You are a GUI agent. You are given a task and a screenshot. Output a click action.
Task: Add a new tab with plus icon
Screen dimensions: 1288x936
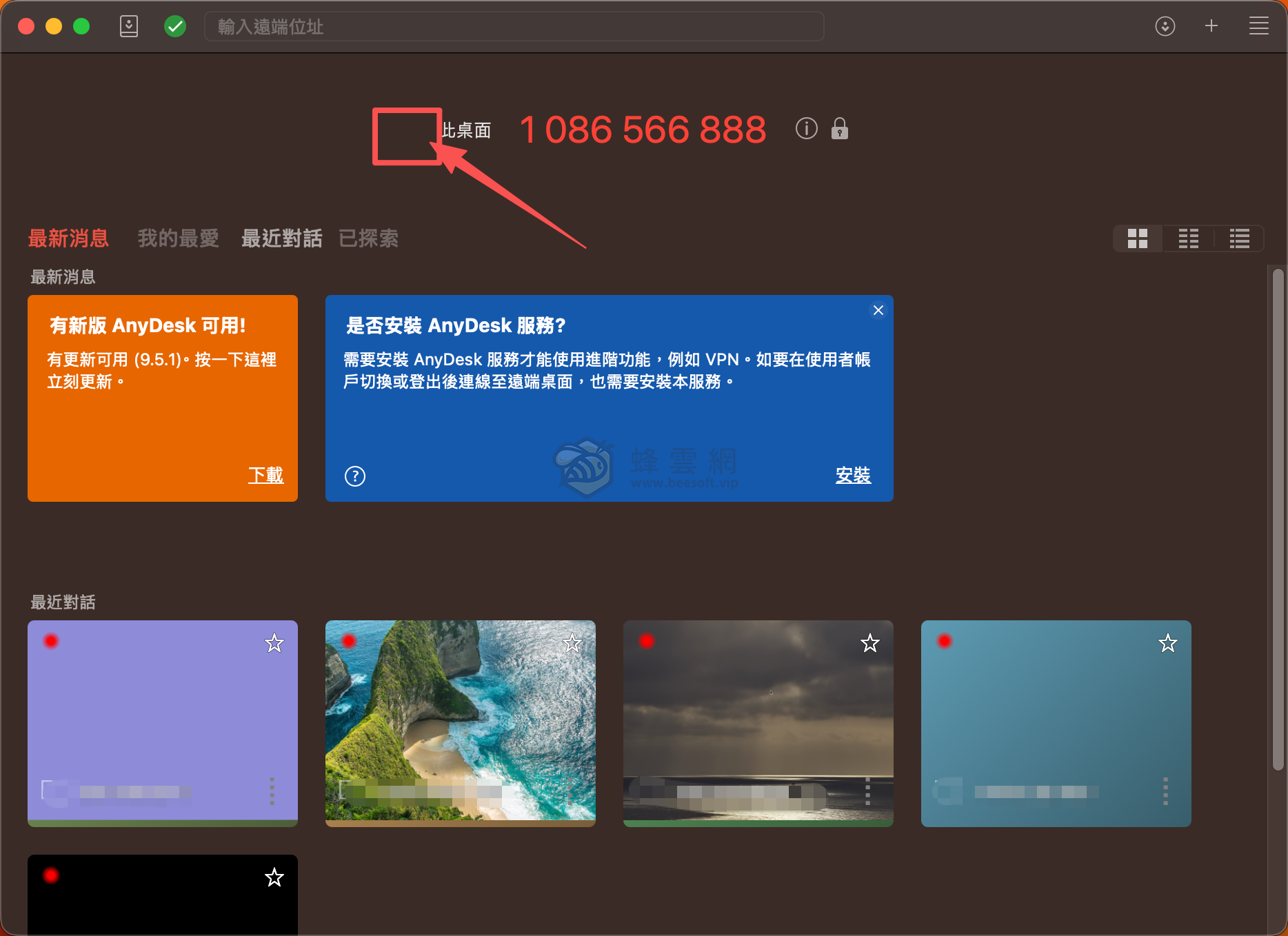click(x=1211, y=26)
